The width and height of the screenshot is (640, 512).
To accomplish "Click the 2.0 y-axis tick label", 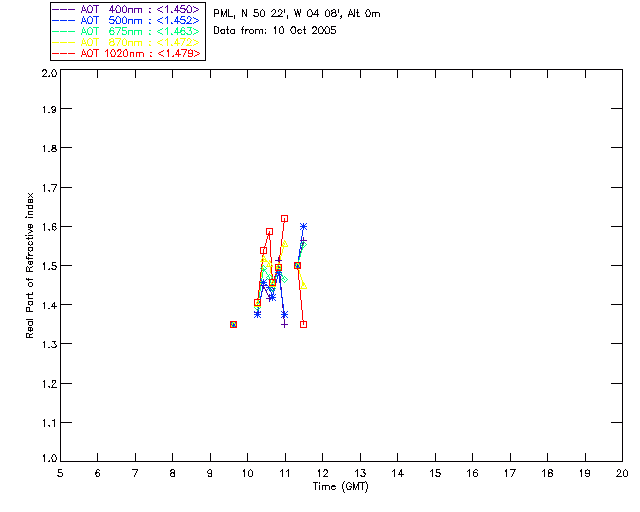I will 49,74.
